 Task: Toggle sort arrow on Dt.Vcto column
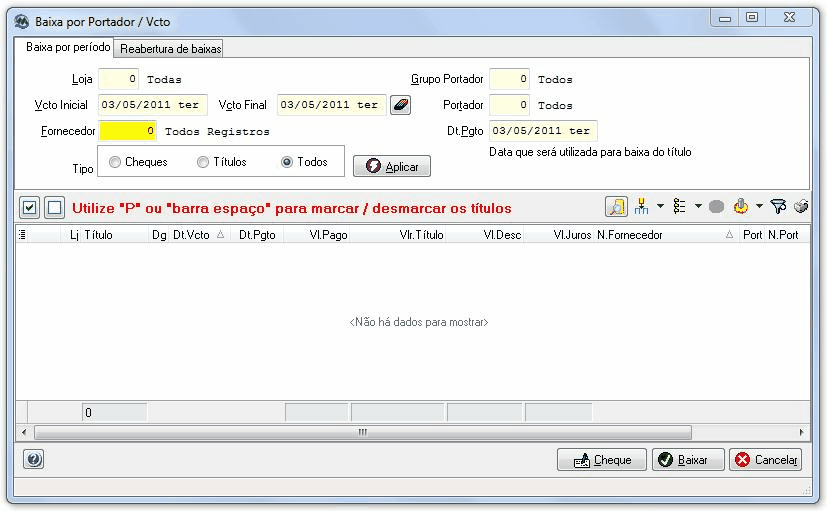(x=220, y=235)
